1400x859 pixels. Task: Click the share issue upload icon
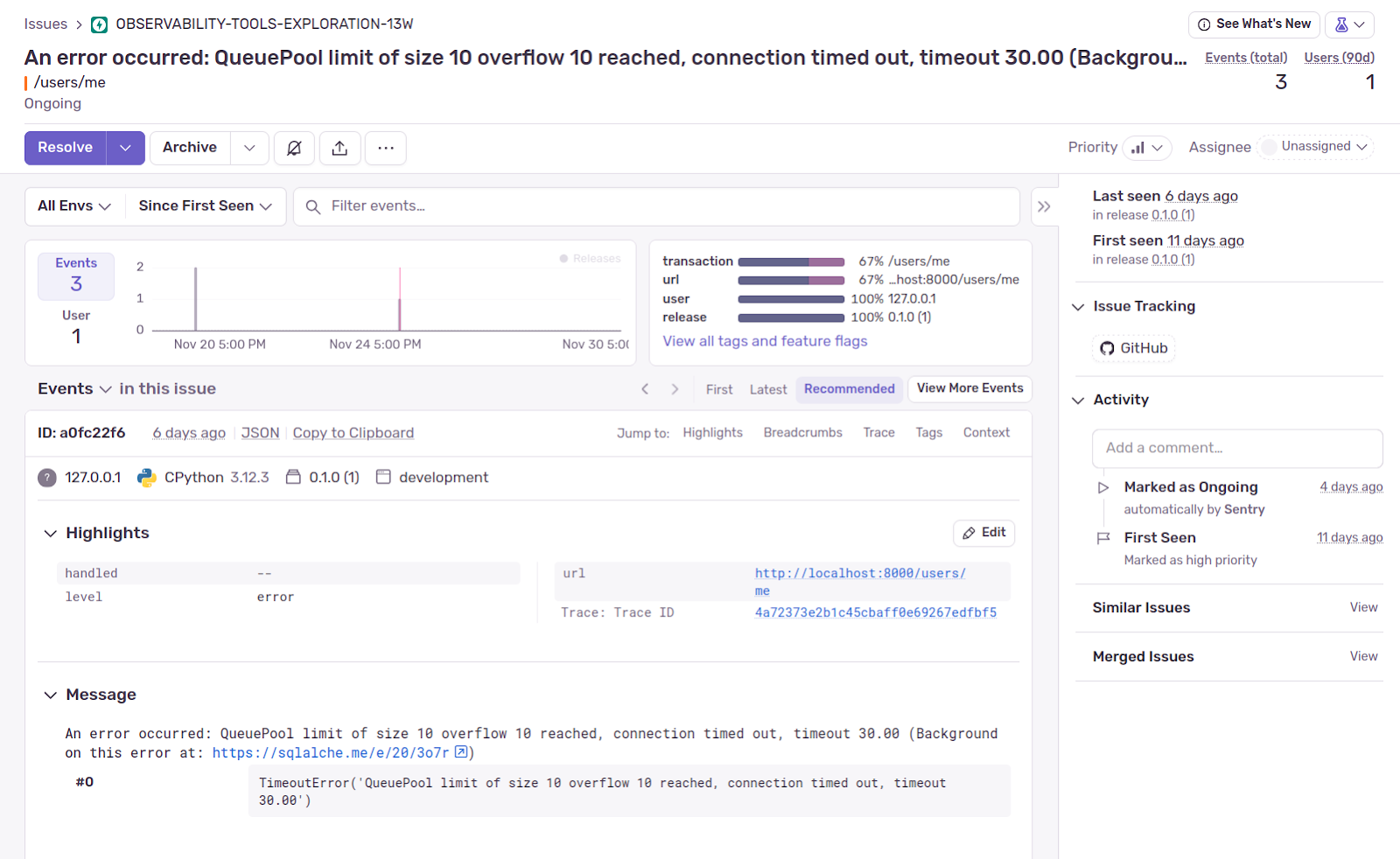(339, 148)
